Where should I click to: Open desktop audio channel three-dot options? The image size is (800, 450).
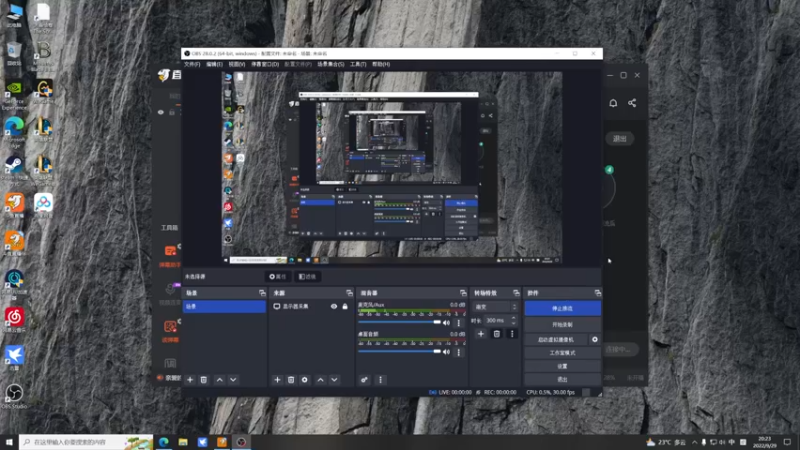tap(459, 352)
